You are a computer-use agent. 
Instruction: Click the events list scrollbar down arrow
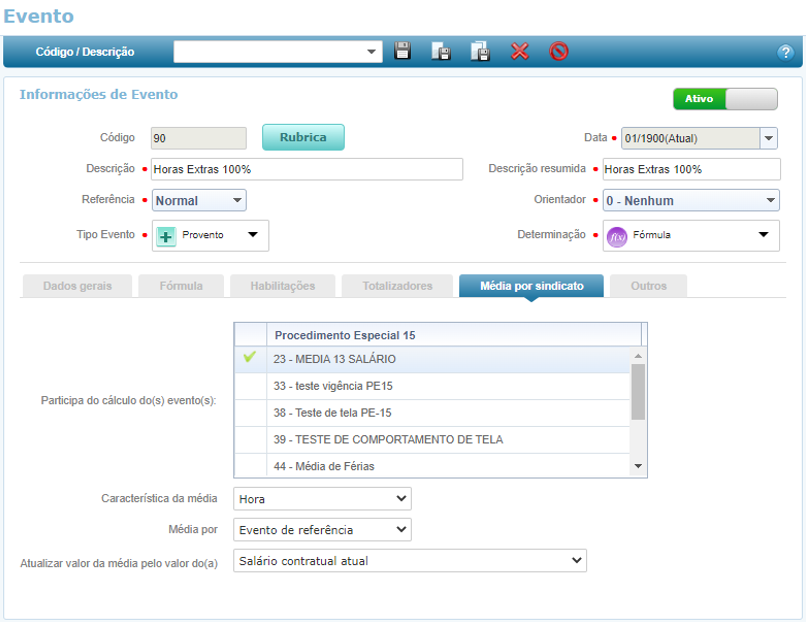(x=638, y=467)
